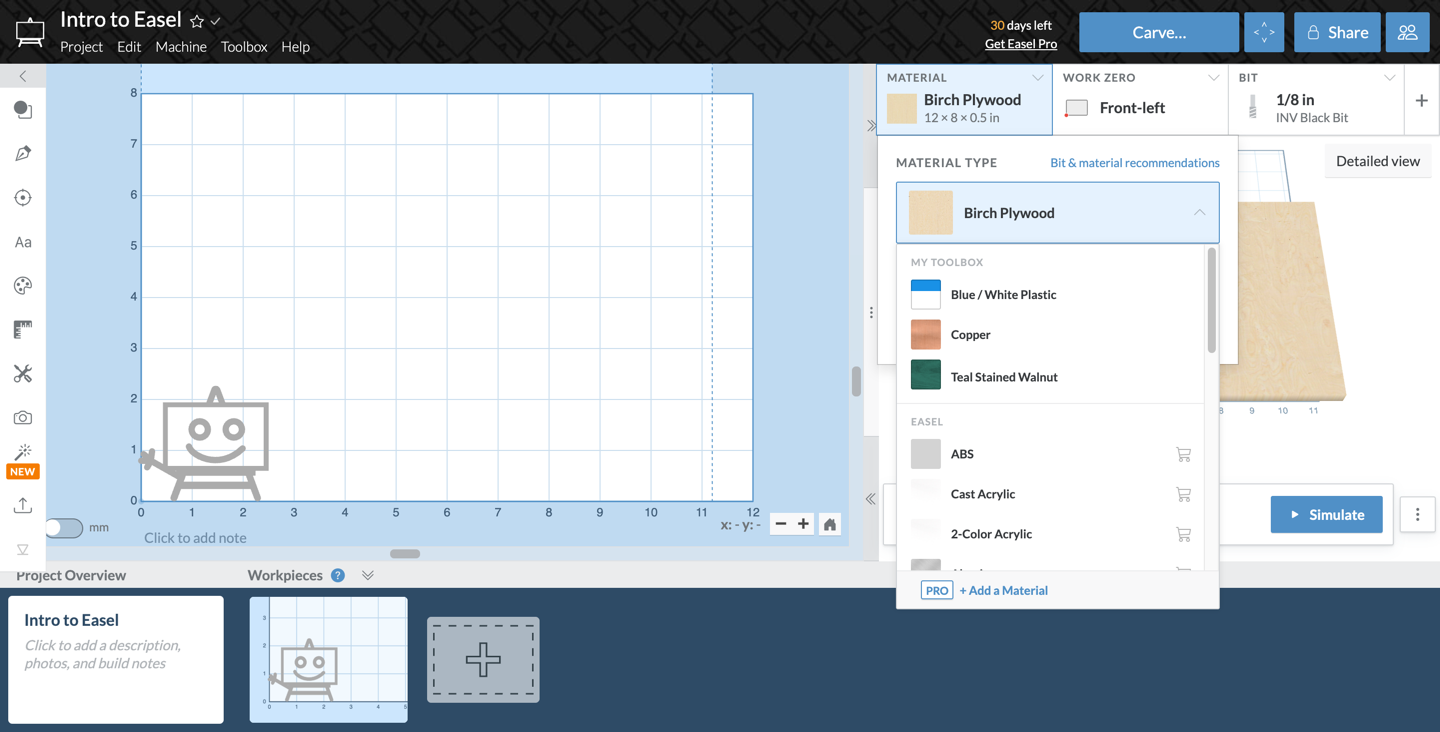Zoom in the canvas with plus
This screenshot has height=732, width=1440.
click(x=803, y=524)
